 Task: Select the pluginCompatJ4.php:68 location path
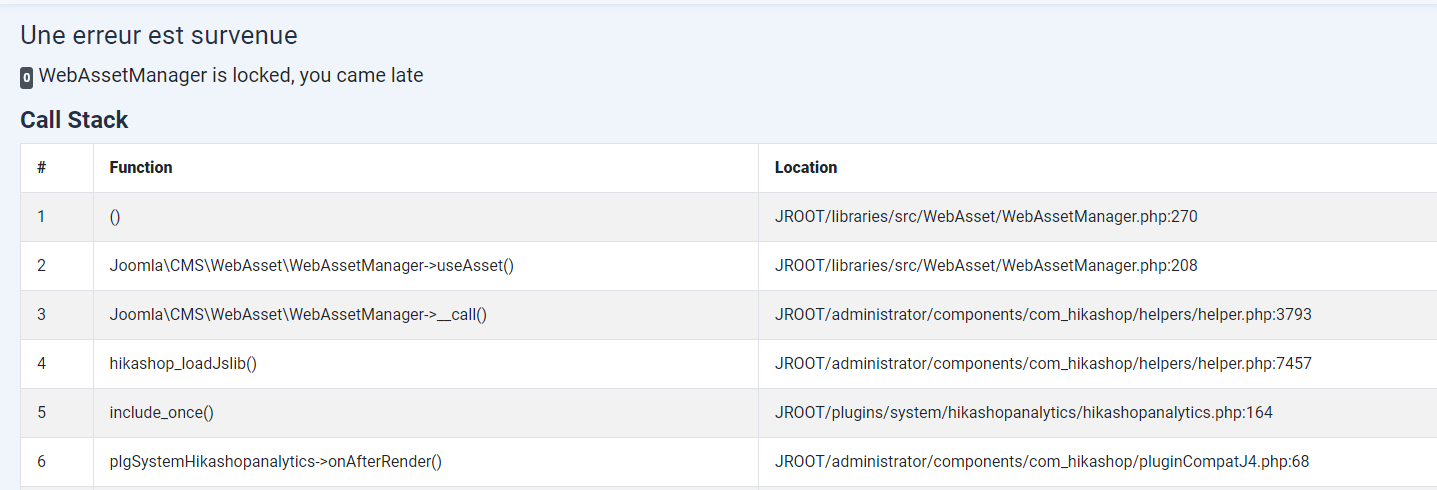[x=1042, y=462]
